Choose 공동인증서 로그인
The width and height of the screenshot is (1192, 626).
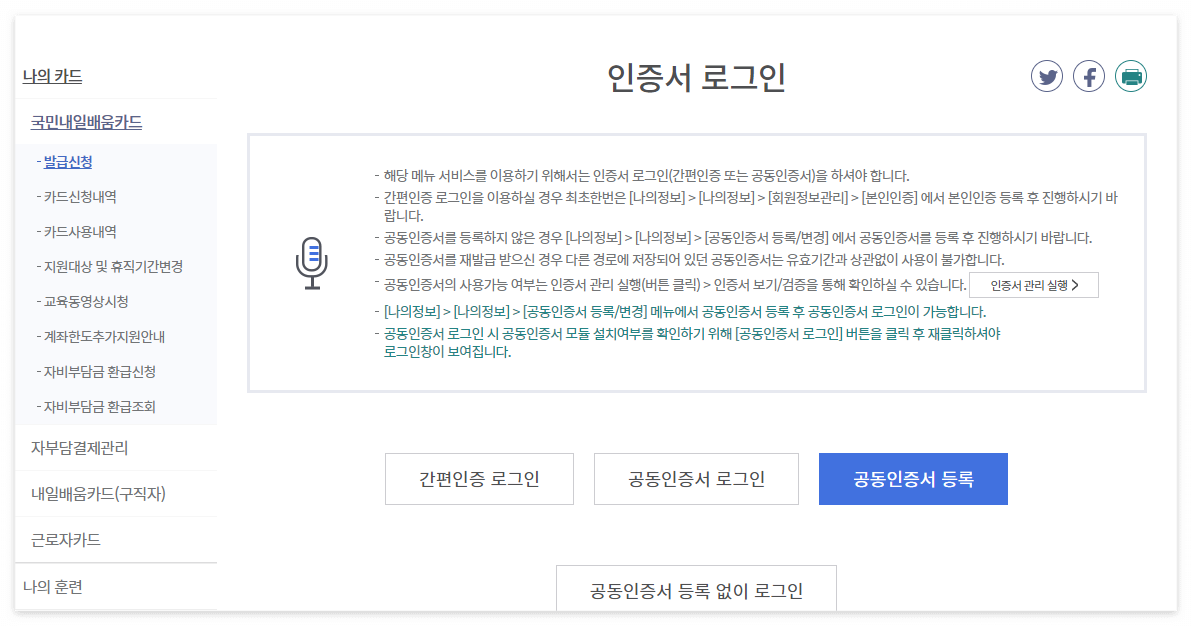pos(696,479)
